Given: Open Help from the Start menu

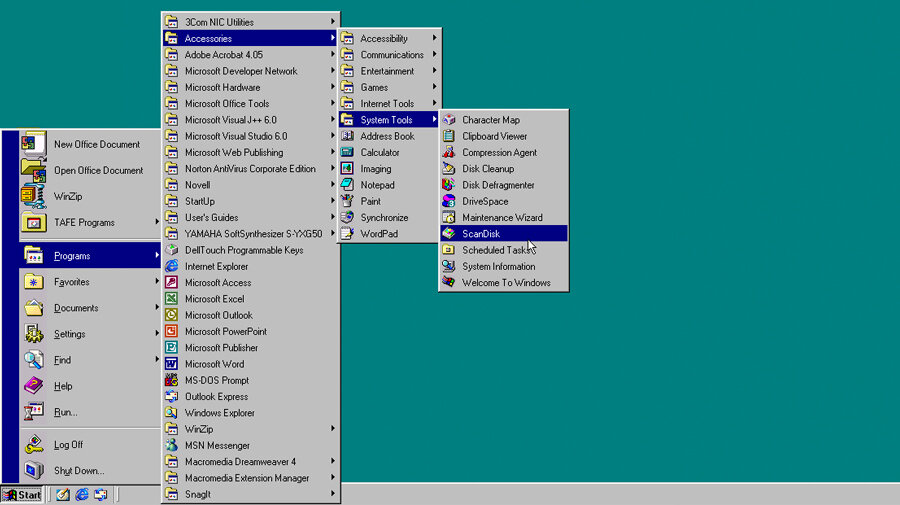Looking at the screenshot, I should 90,386.
